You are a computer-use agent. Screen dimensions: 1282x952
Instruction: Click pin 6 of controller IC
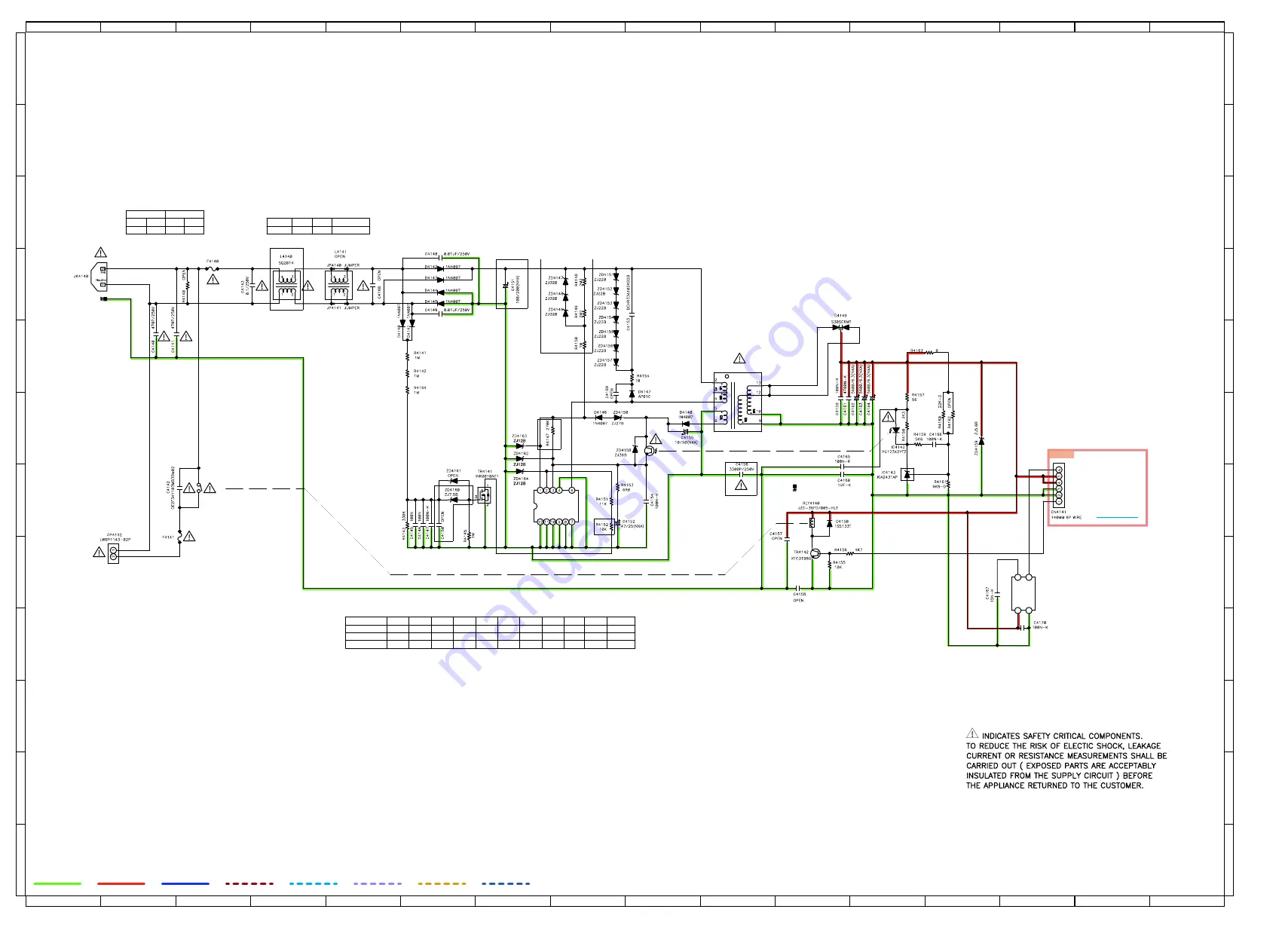click(x=571, y=491)
